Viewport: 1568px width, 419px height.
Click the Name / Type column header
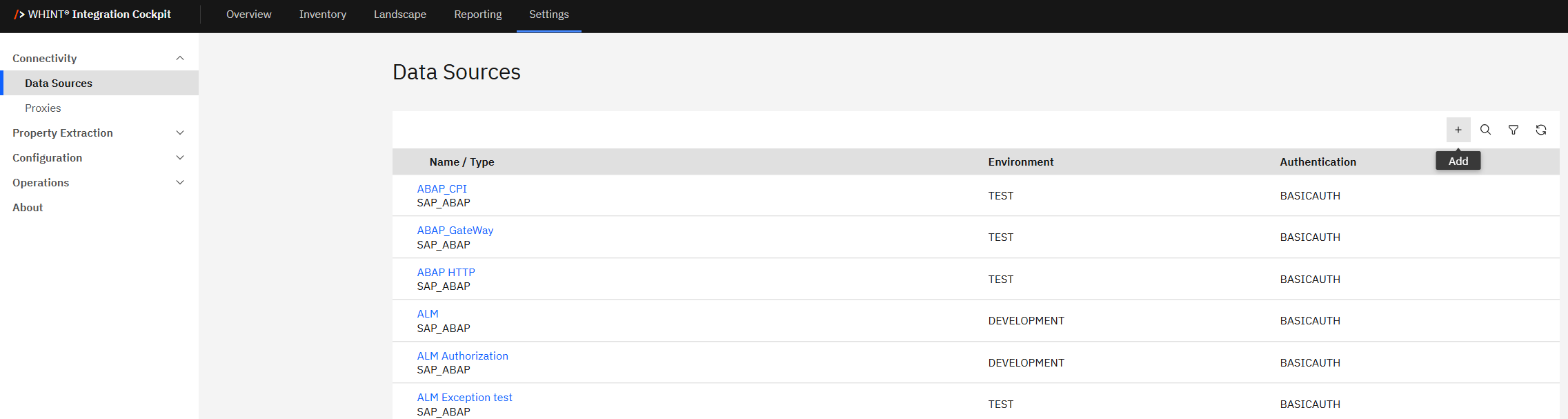tap(462, 162)
